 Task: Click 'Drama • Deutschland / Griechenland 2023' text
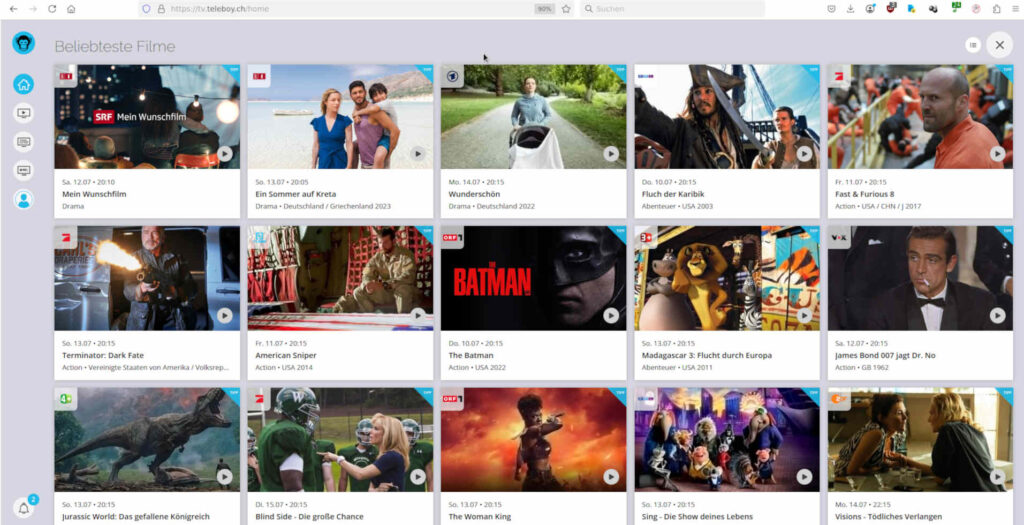(323, 206)
